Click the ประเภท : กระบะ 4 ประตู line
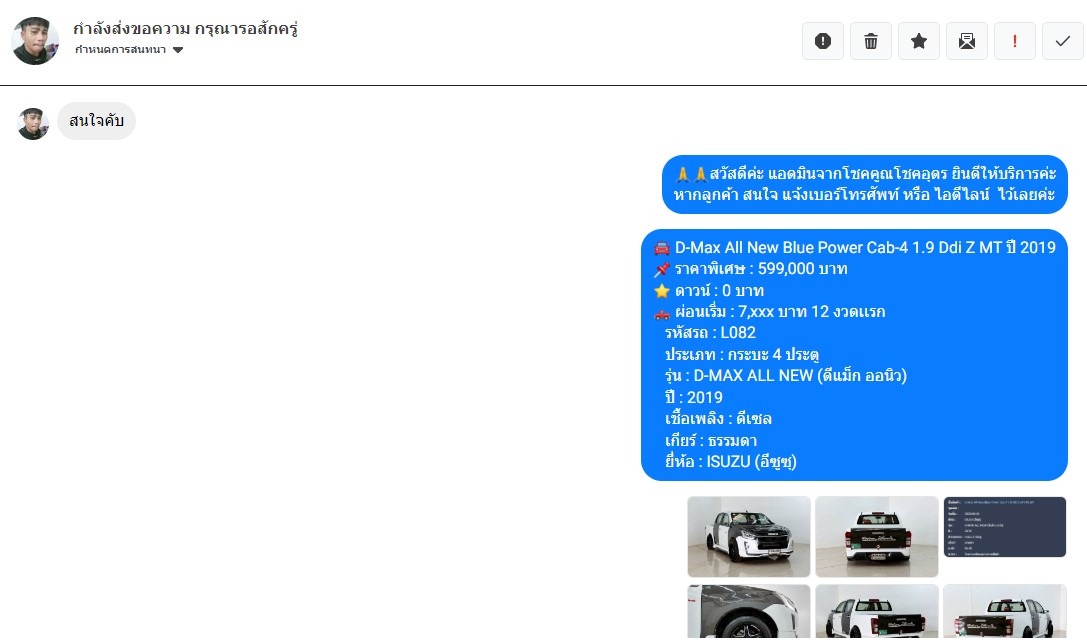The height and width of the screenshot is (644, 1087). [x=742, y=354]
